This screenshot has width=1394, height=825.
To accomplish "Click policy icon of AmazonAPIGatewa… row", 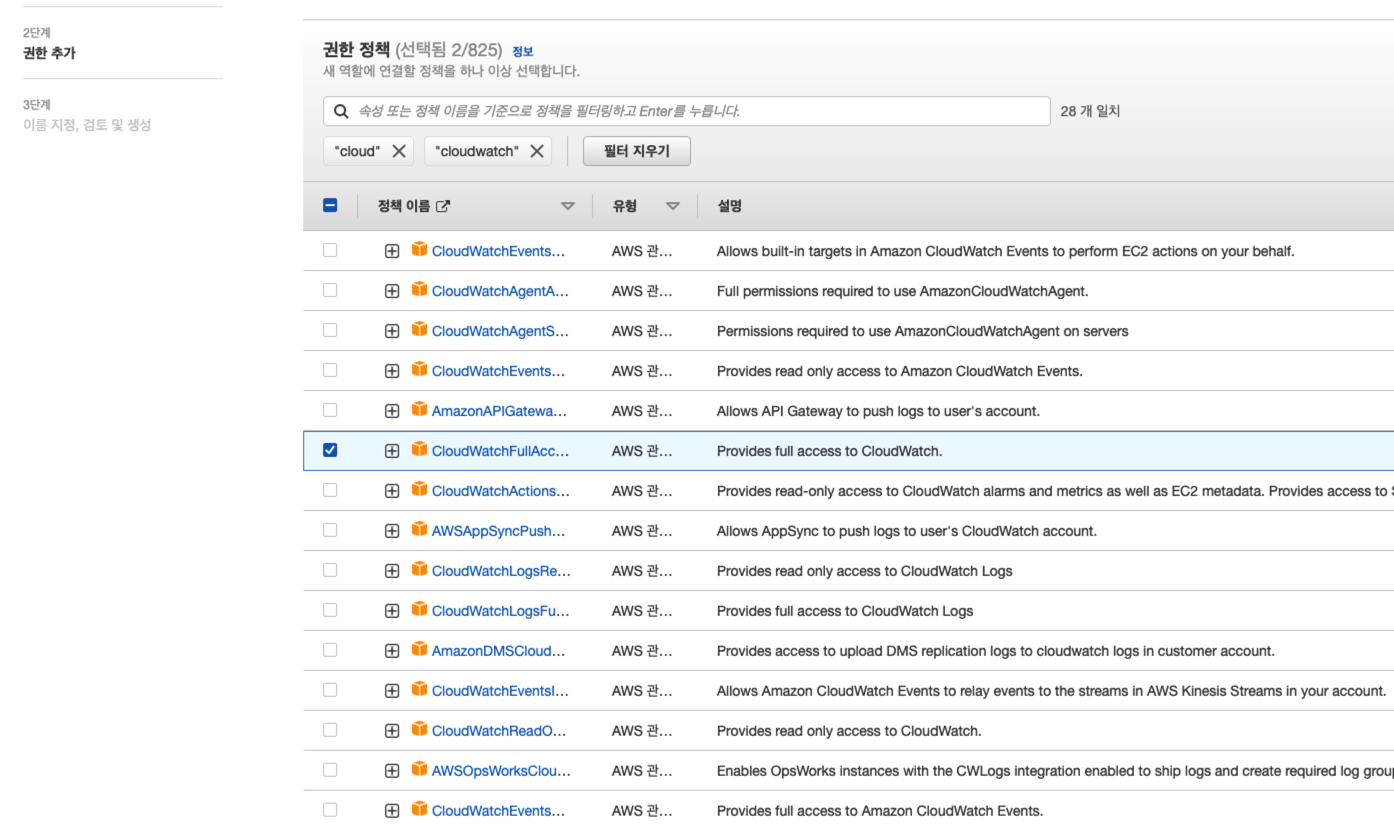I will (x=420, y=410).
